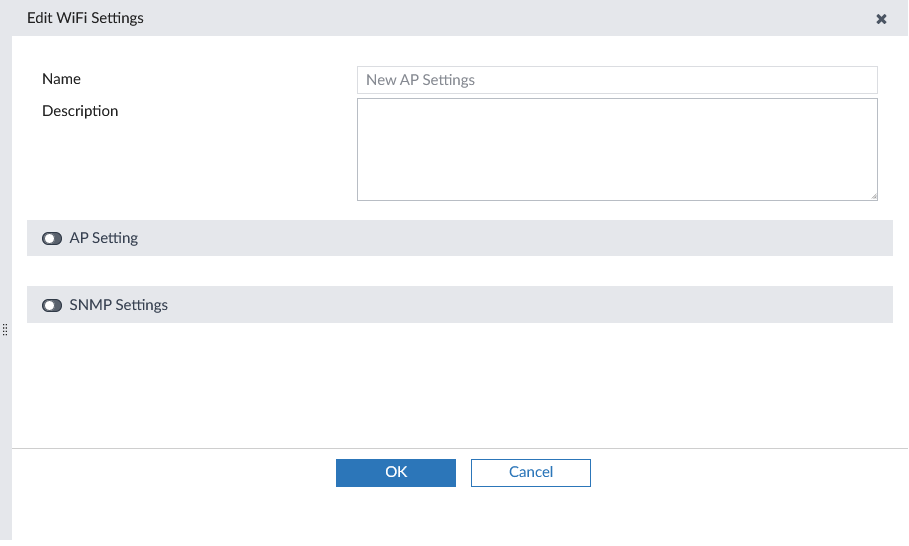Click the Edit WiFi Settings title text

(85, 18)
